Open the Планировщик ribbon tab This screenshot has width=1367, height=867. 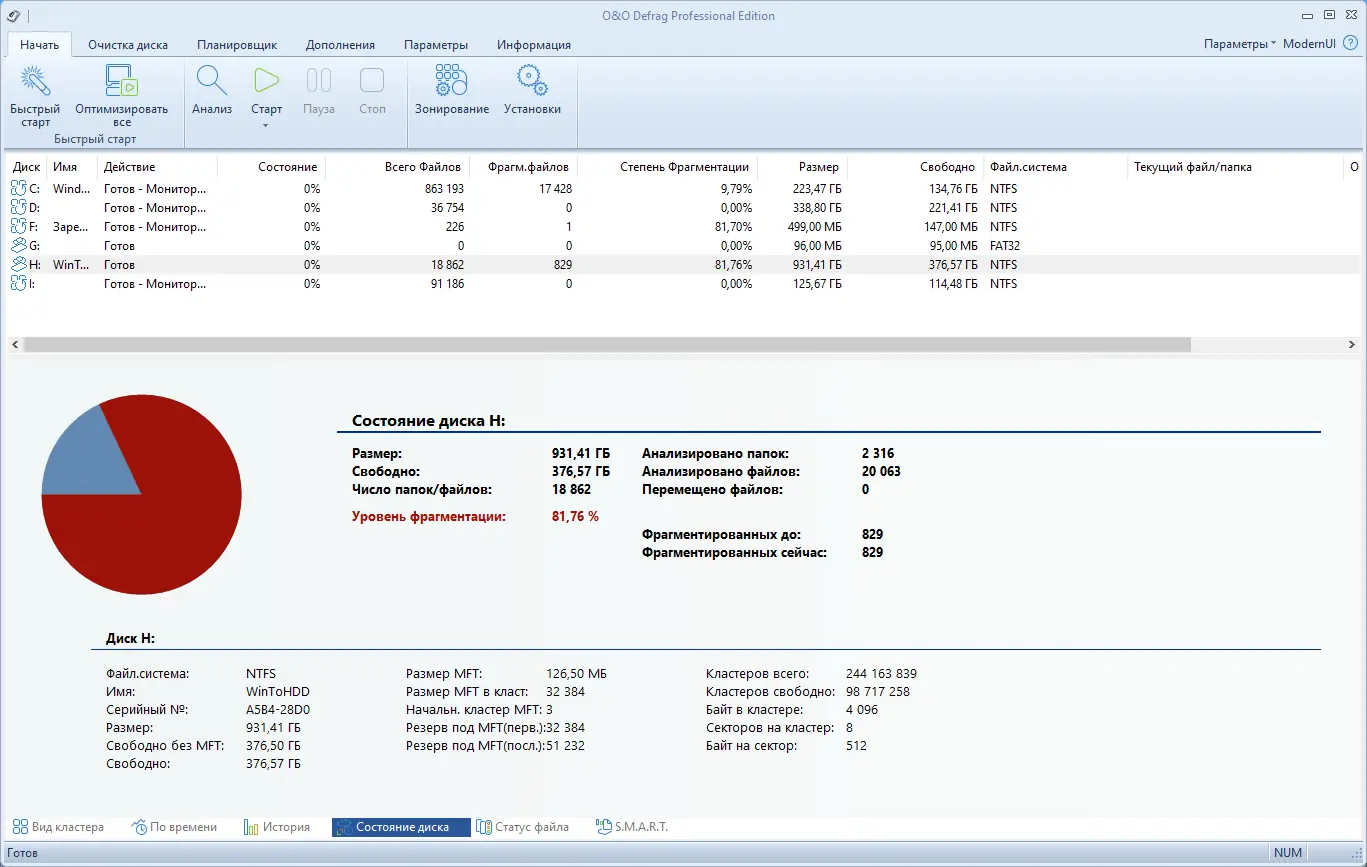tap(237, 45)
